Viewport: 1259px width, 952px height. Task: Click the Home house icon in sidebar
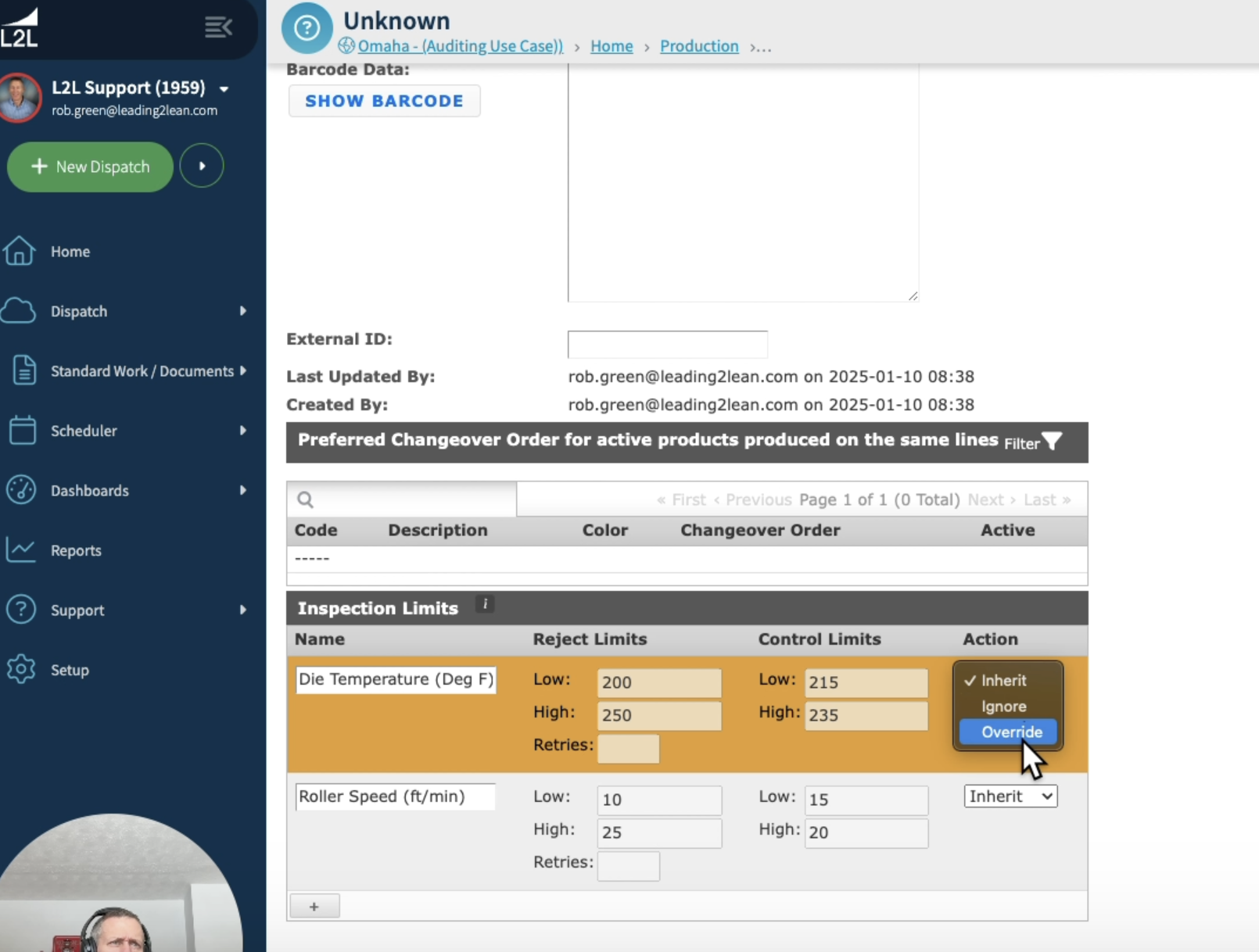[x=19, y=251]
